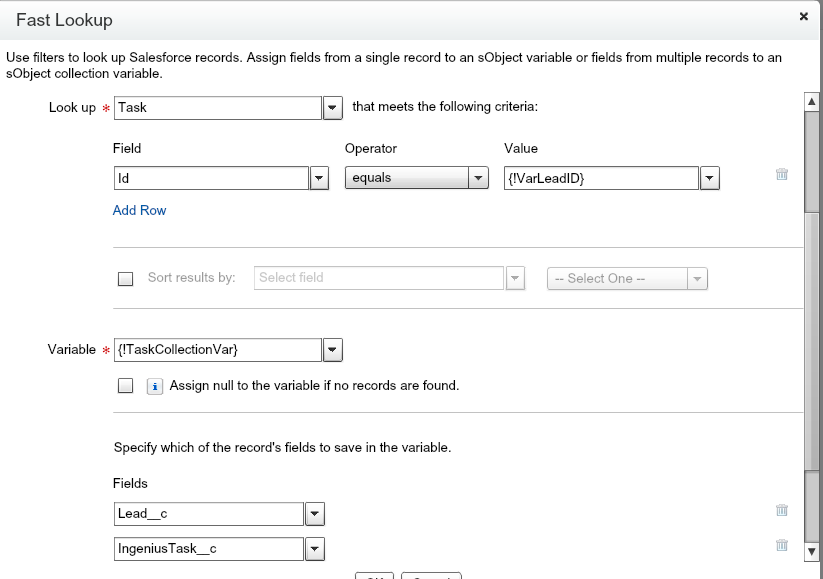The height and width of the screenshot is (579, 823).
Task: Open the equals operator dropdown
Action: point(479,179)
